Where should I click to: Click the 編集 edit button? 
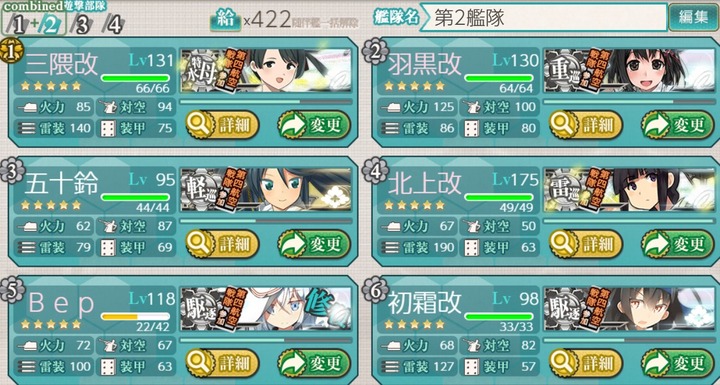693,17
